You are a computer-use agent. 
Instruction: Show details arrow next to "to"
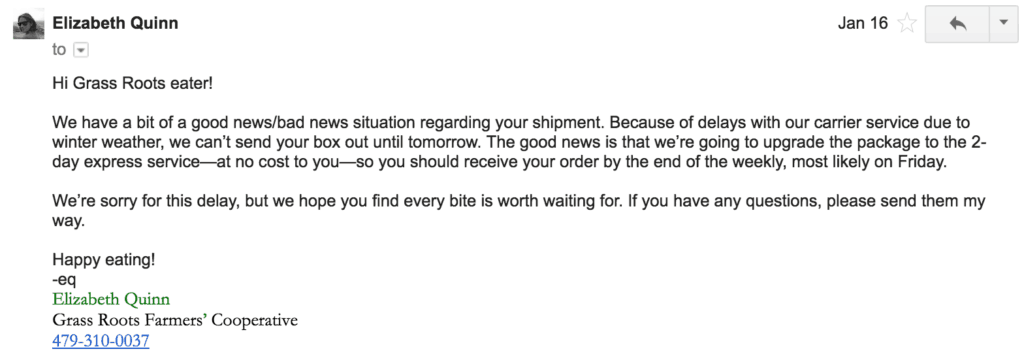click(x=81, y=50)
